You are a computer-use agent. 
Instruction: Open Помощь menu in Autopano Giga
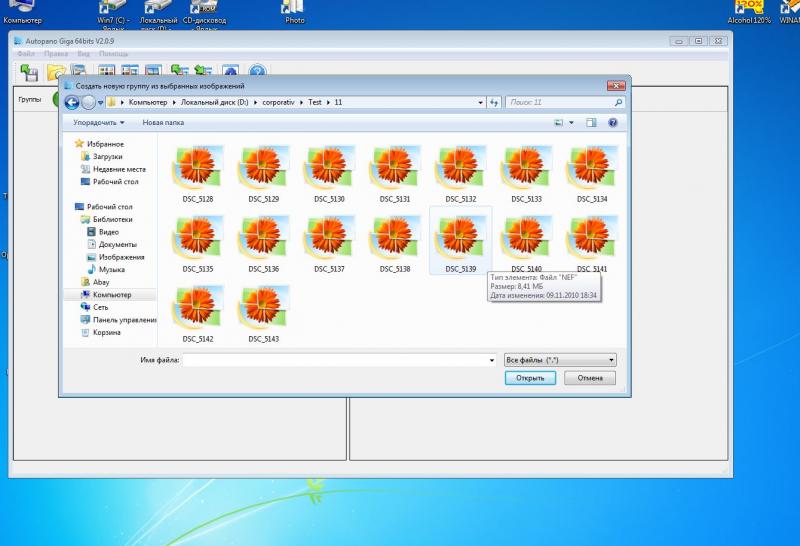(113, 54)
